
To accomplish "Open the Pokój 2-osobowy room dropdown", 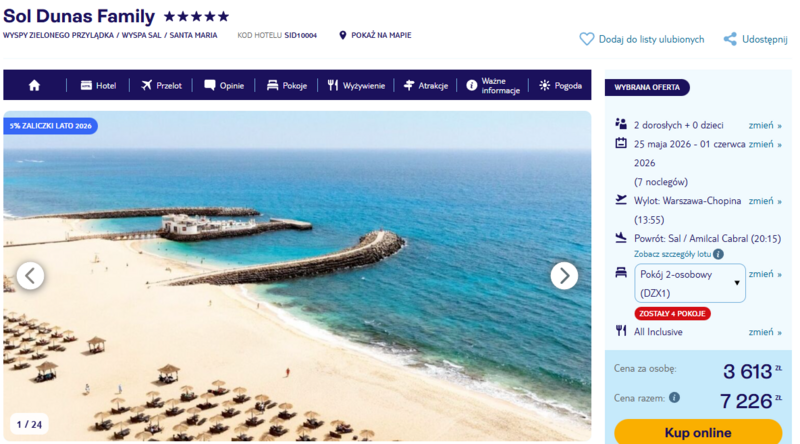I will [690, 283].
